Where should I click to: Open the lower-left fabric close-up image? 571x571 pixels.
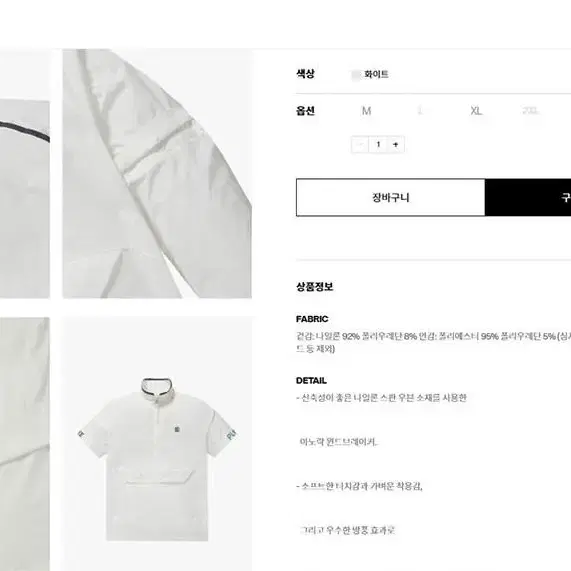pos(25,444)
